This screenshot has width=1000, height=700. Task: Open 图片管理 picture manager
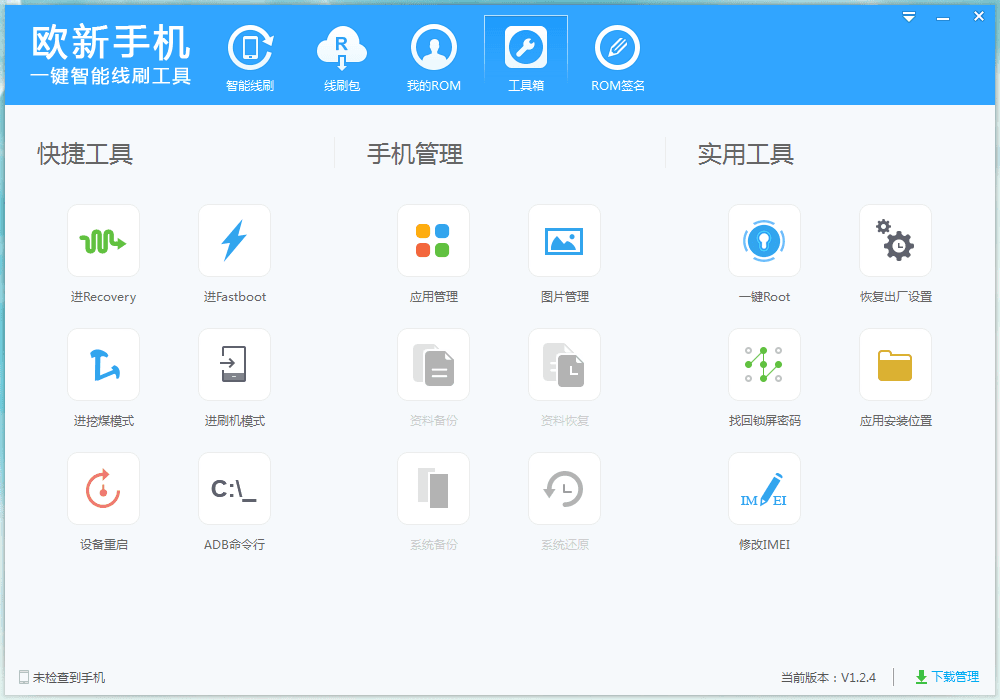pos(564,241)
